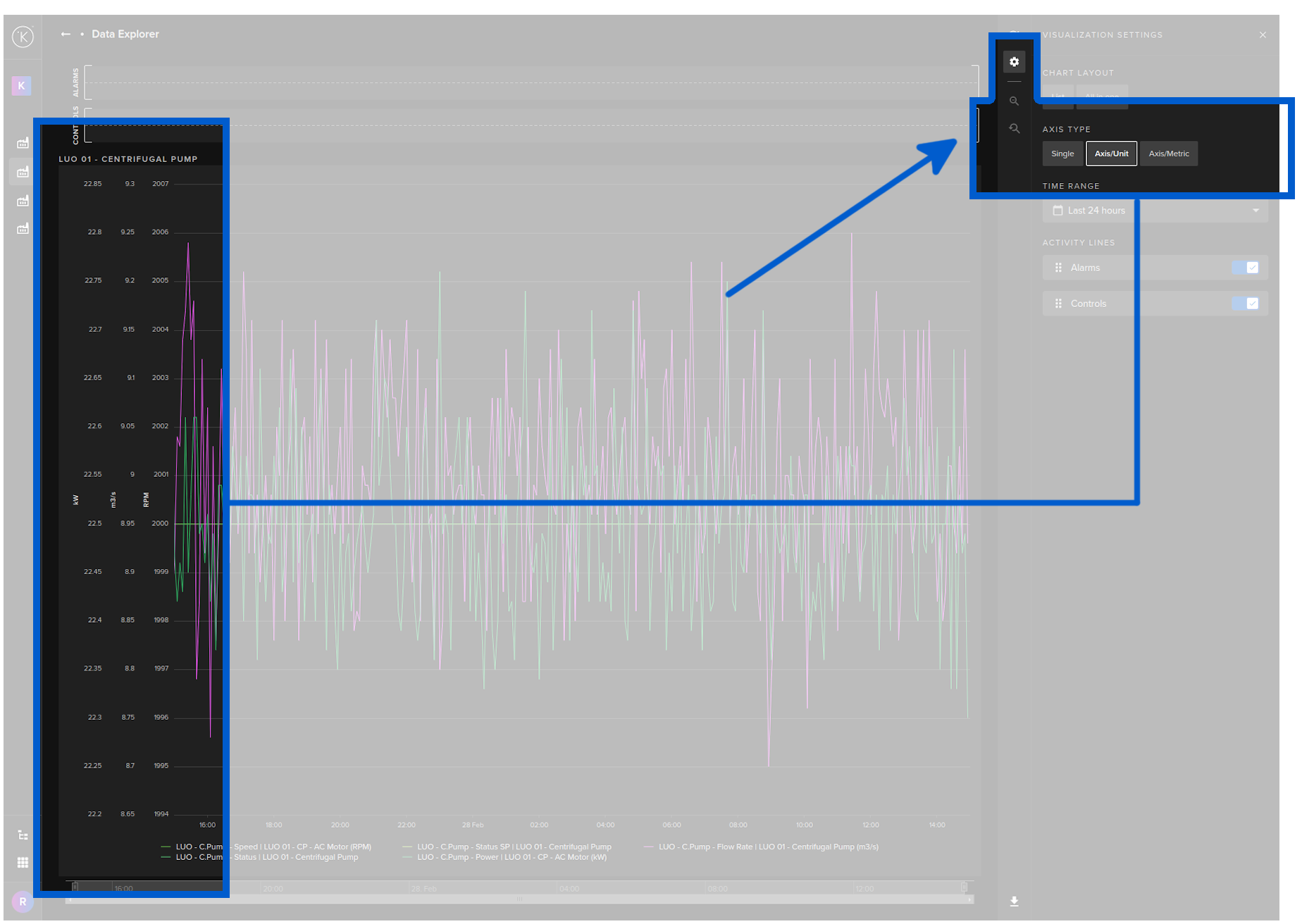Viewport: 1302px width, 924px height.
Task: Go back using the left arrow icon
Action: coord(66,34)
